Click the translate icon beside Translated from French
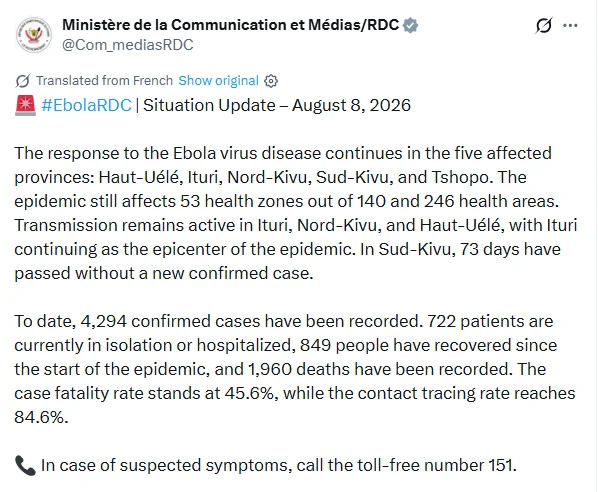This screenshot has width=598, height=492. (x=23, y=81)
